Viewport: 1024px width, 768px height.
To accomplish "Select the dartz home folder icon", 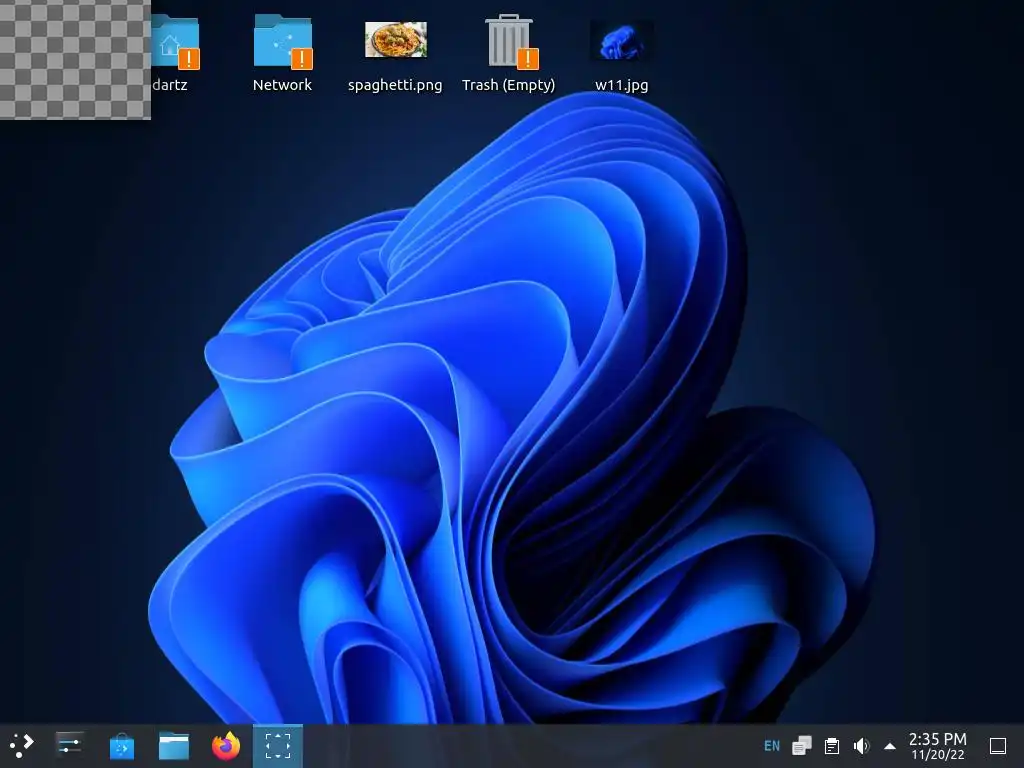I will pyautogui.click(x=174, y=42).
